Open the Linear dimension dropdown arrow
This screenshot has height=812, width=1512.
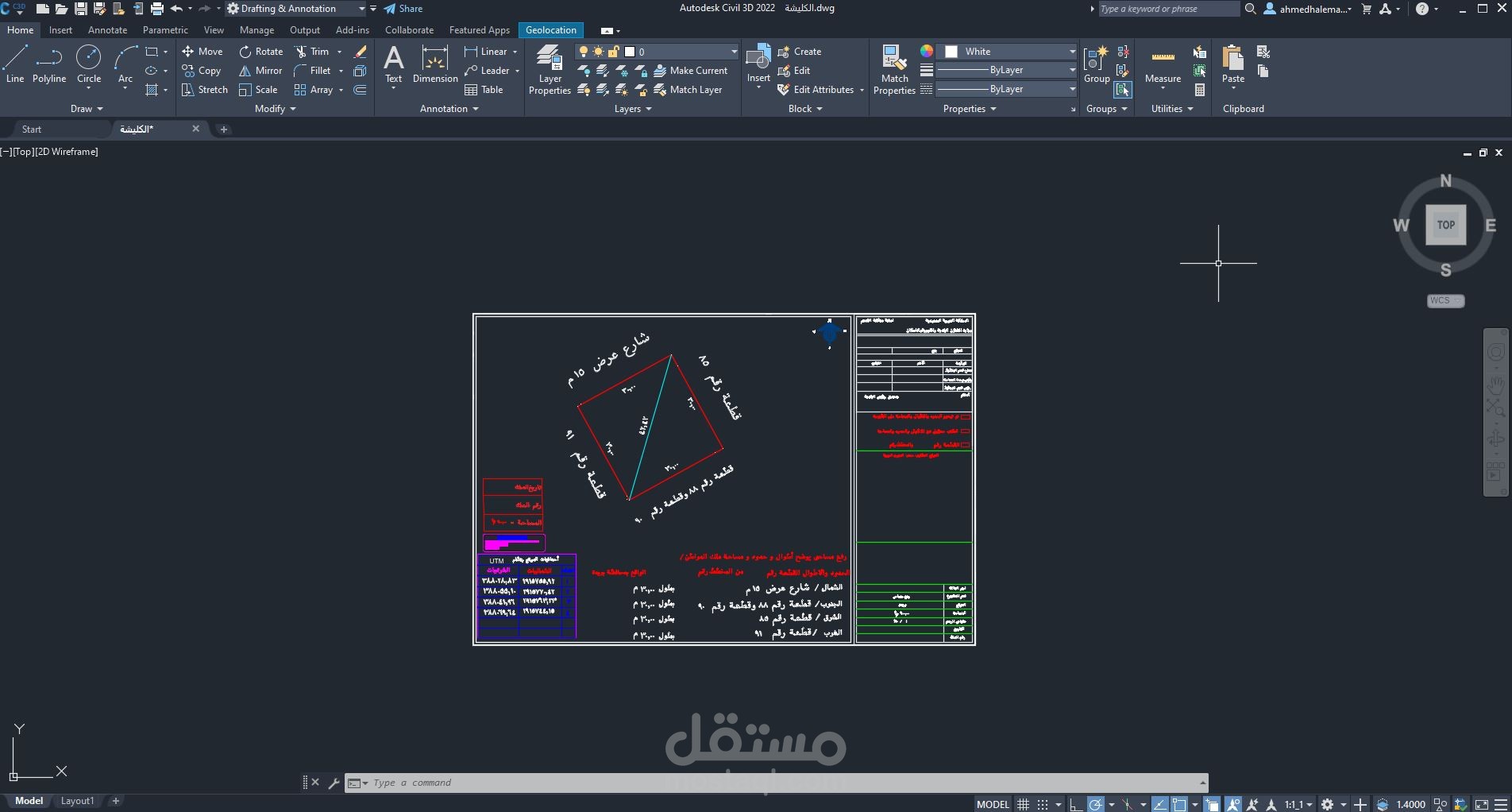[x=515, y=51]
